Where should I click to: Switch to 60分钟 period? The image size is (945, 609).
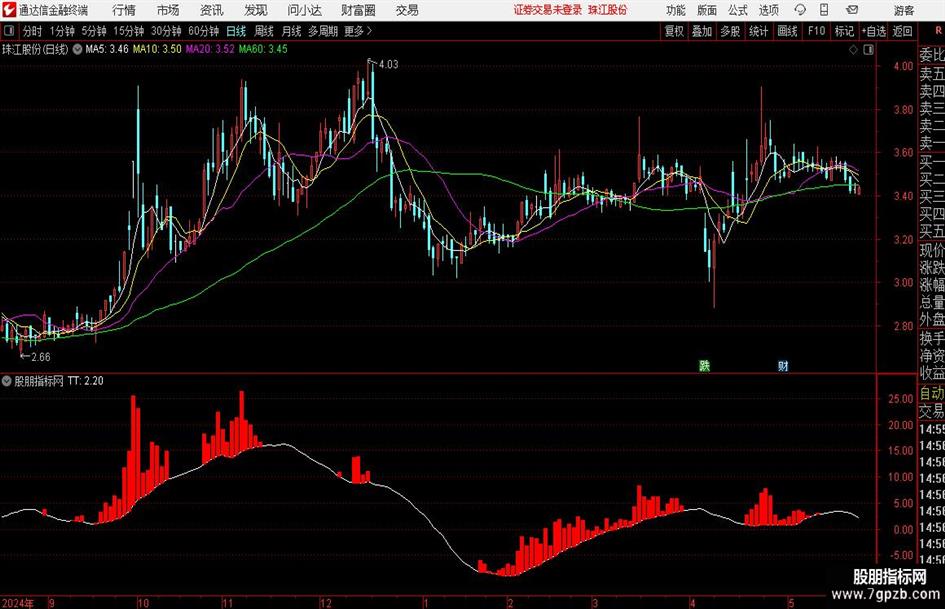[204, 31]
